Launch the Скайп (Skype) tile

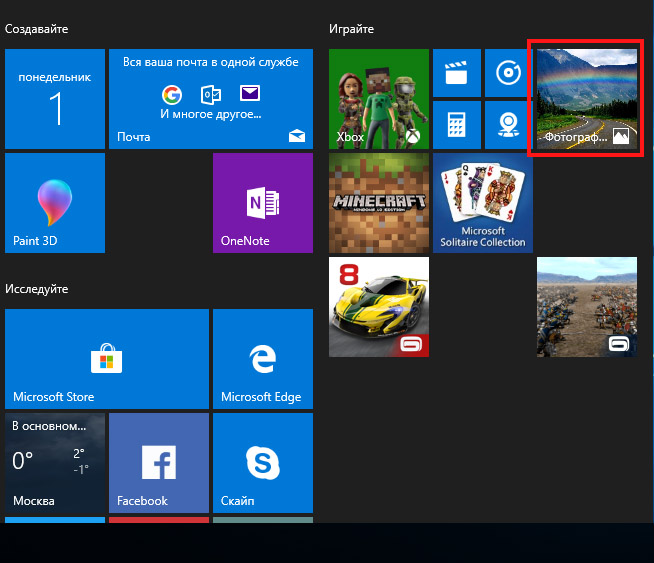click(263, 463)
